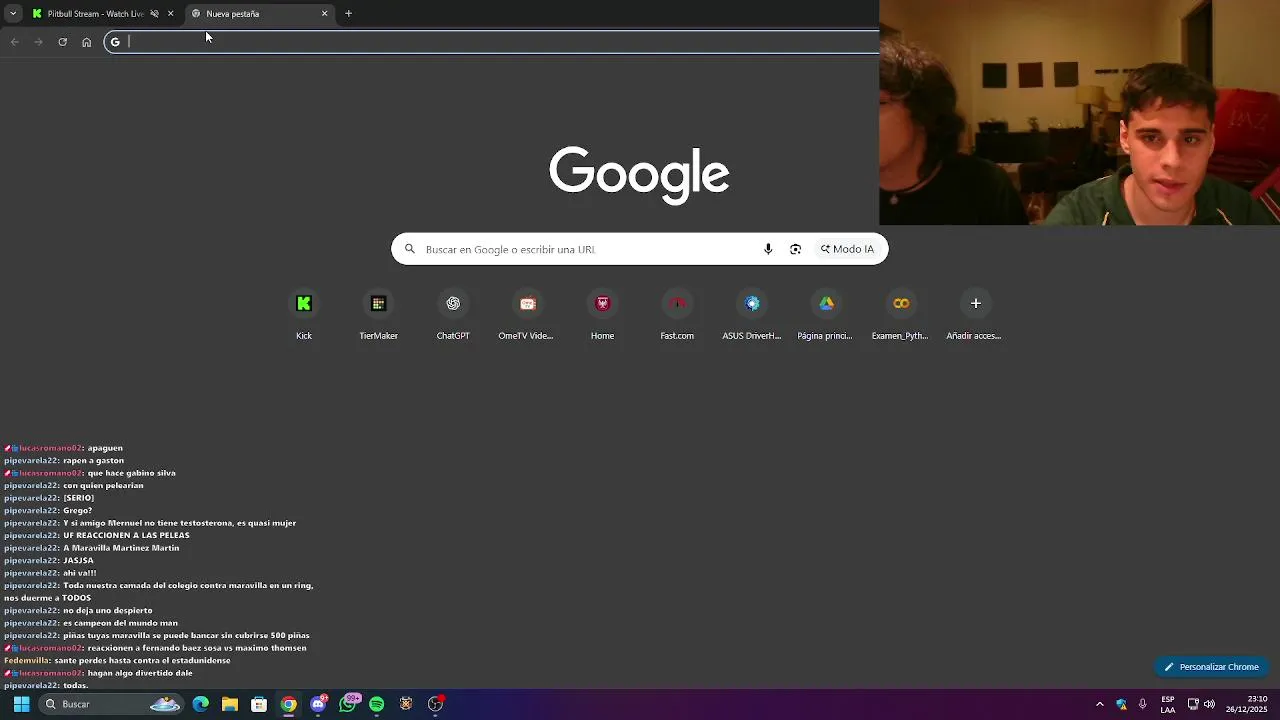
Task: Show hidden system tray icons
Action: [x=1099, y=704]
